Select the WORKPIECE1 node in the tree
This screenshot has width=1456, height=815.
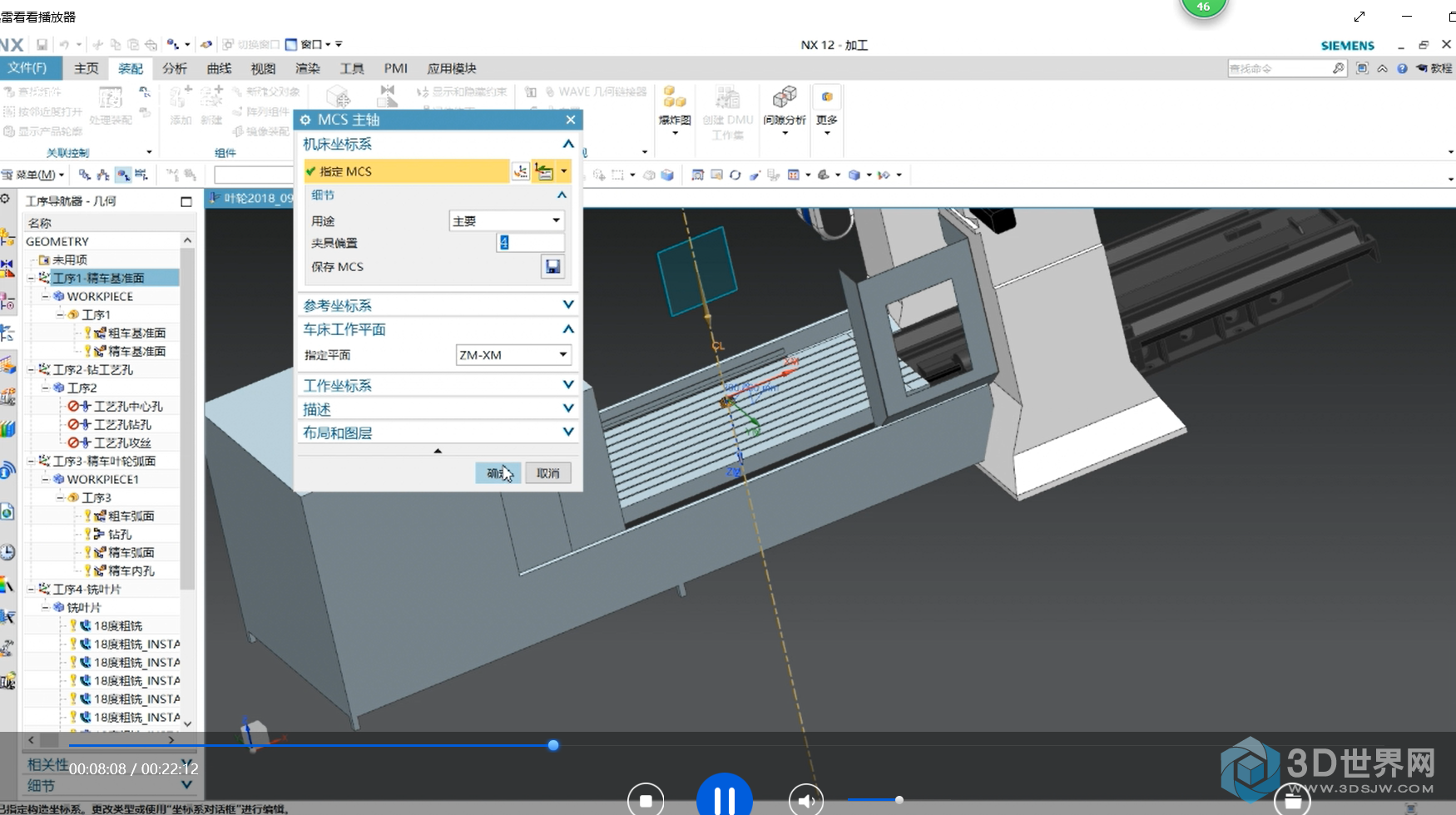[x=103, y=479]
